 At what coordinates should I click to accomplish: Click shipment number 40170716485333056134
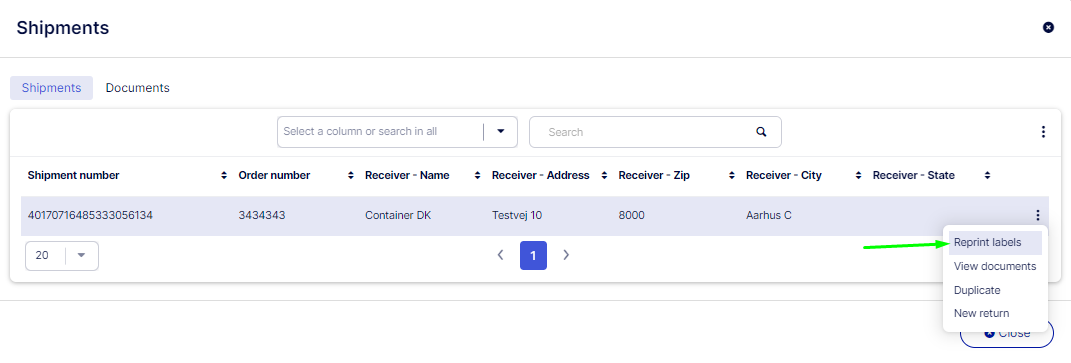point(90,215)
